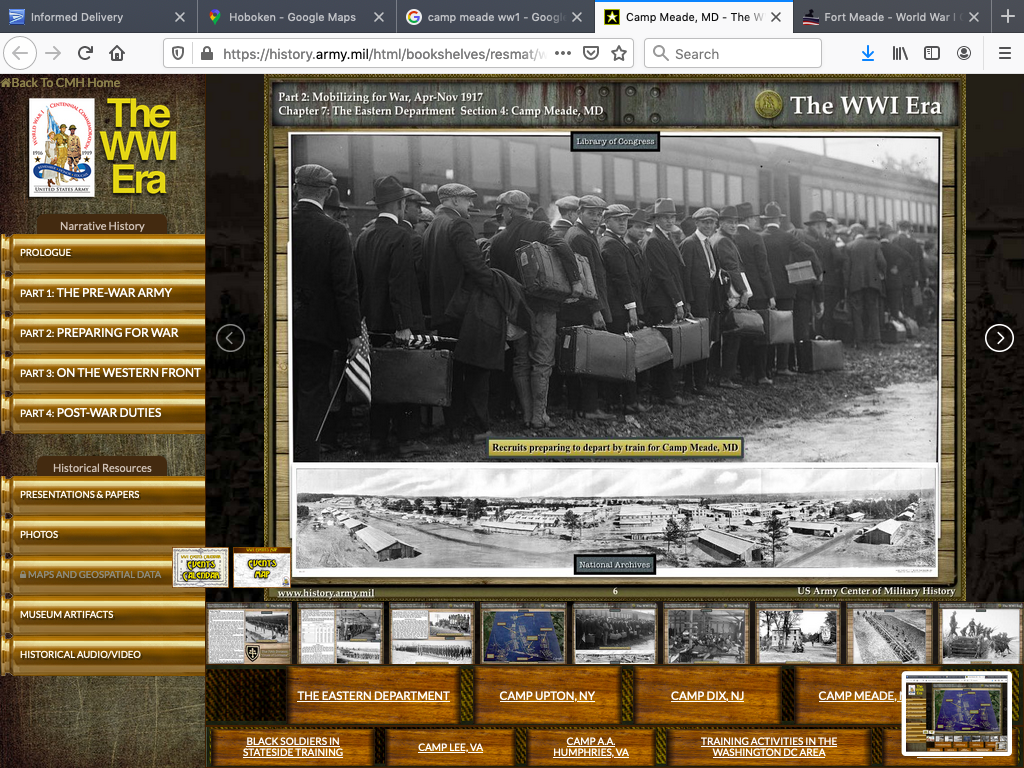Open the Camp Upton, NY link
Viewport: 1024px width, 768px height.
tap(547, 696)
